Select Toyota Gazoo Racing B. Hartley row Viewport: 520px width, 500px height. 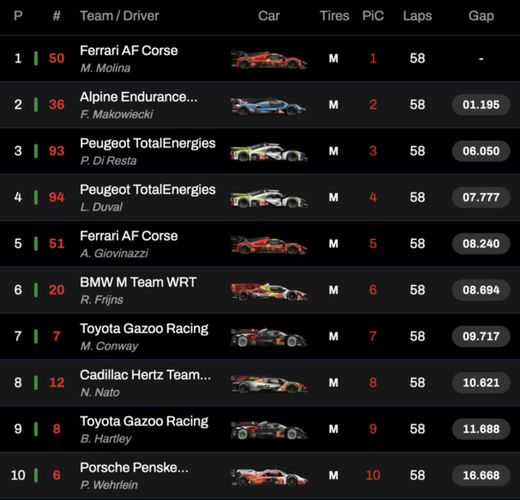point(260,429)
